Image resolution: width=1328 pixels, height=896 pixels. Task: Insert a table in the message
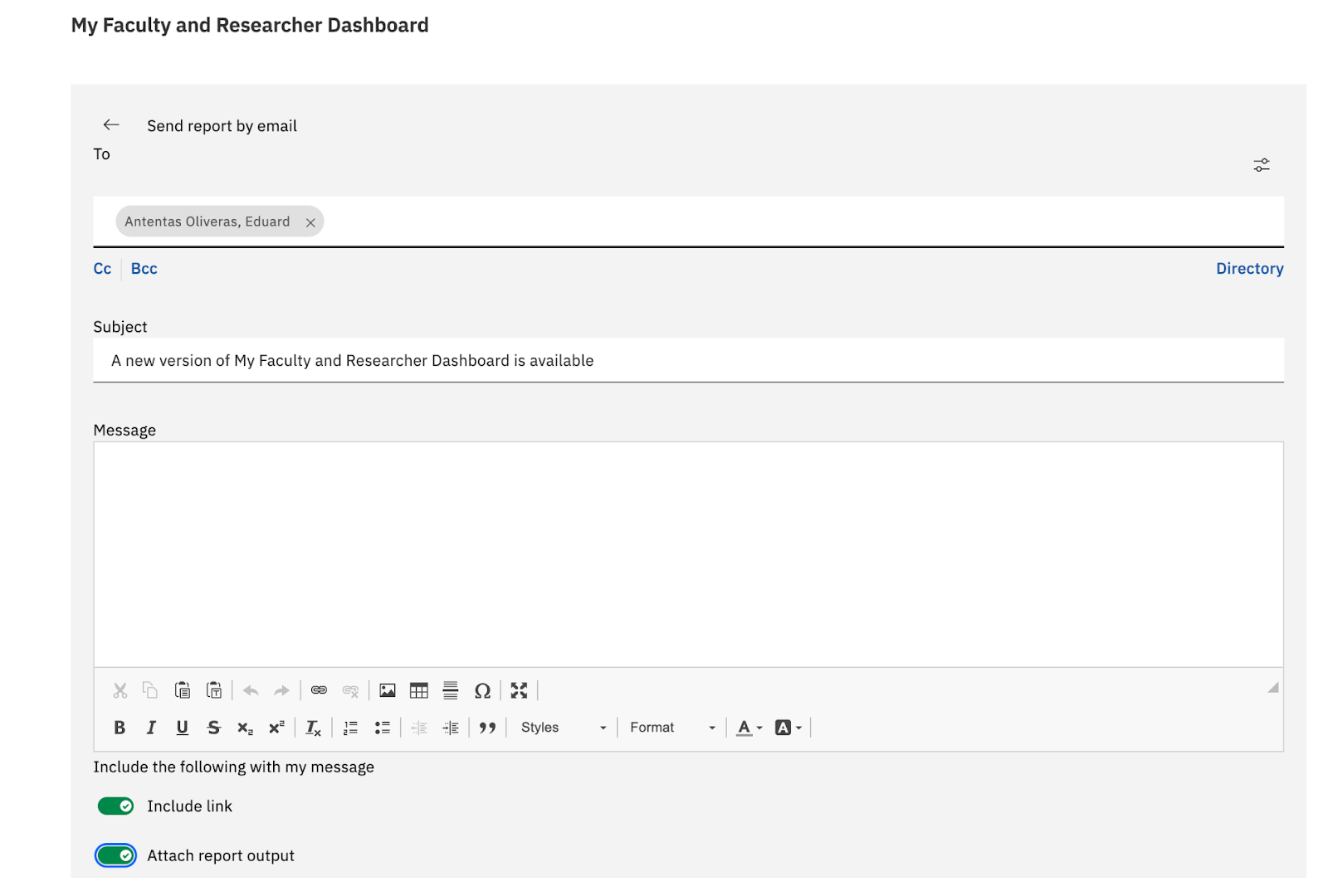tap(419, 690)
